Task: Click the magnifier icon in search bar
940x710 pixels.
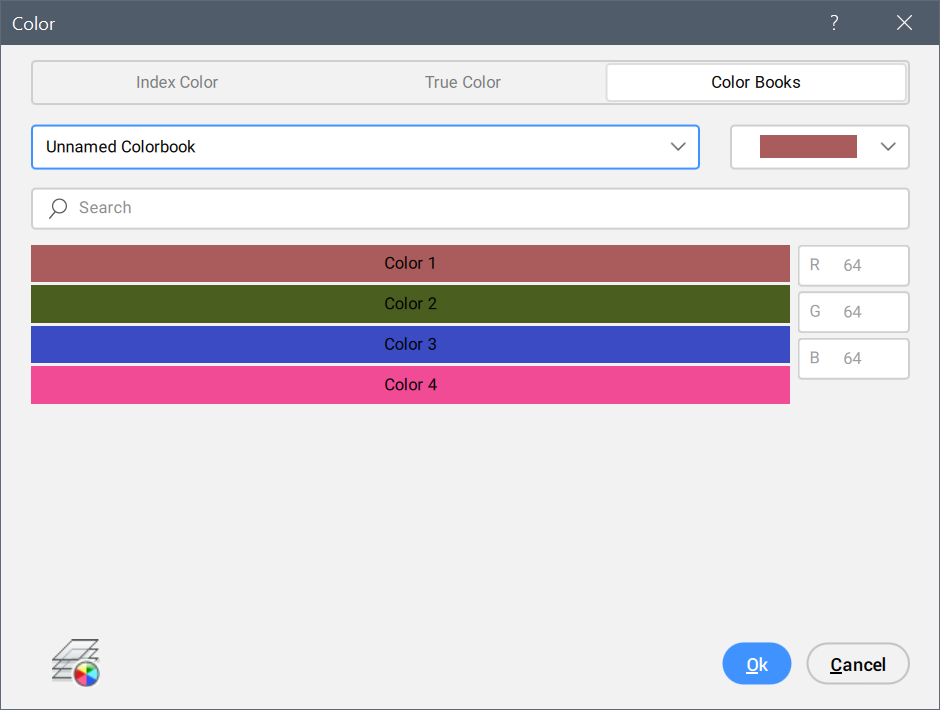Action: pyautogui.click(x=59, y=208)
